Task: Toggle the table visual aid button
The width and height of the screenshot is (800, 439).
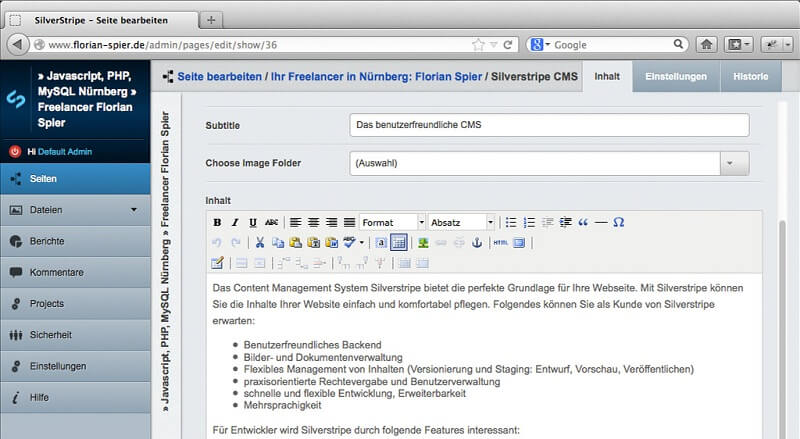Action: 398,242
